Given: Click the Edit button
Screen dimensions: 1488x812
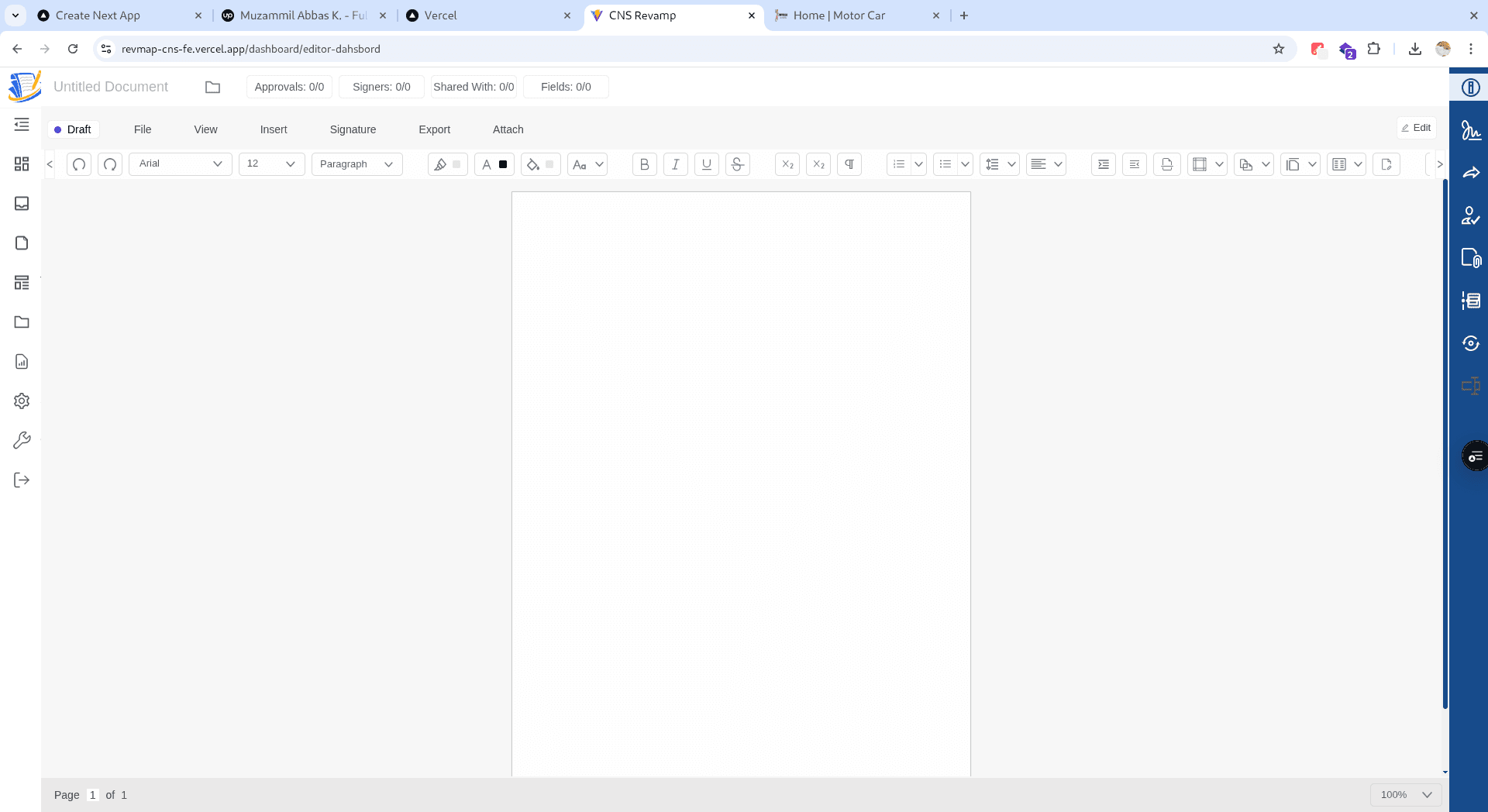Looking at the screenshot, I should [1417, 128].
